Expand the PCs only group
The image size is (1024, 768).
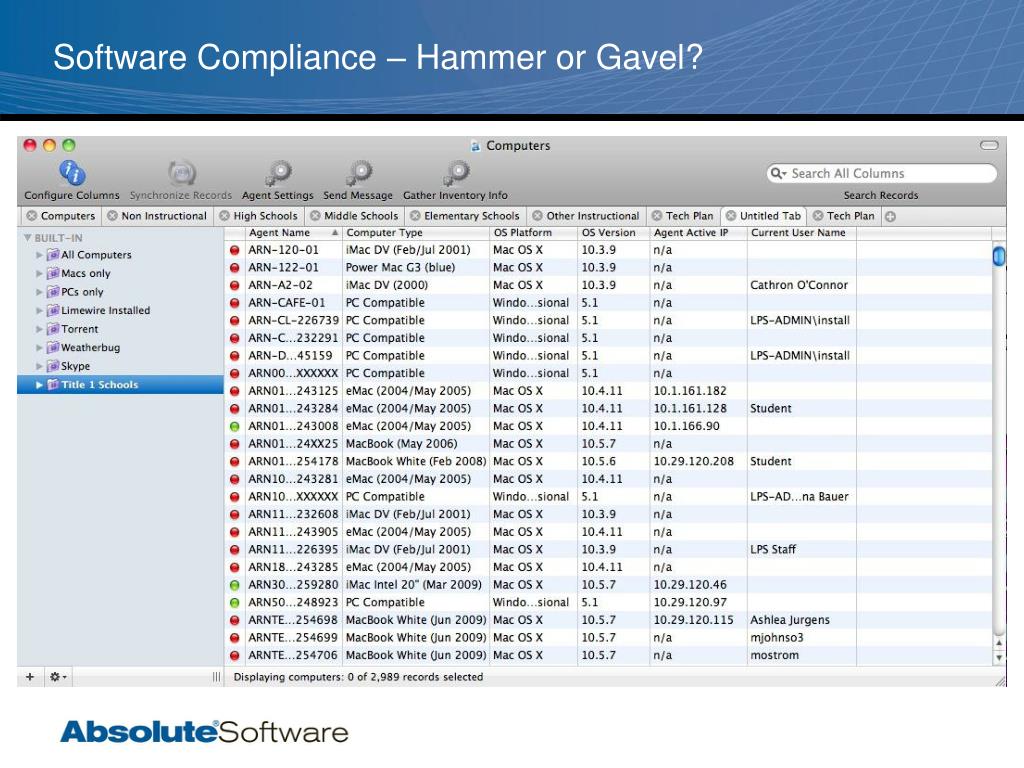(39, 292)
